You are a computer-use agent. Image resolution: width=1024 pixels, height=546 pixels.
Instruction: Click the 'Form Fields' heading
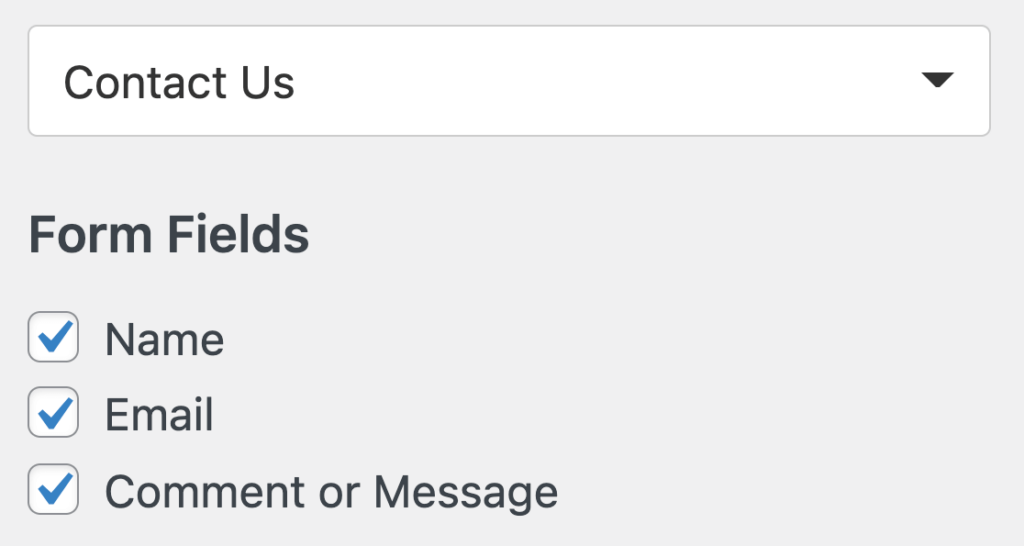(x=169, y=236)
